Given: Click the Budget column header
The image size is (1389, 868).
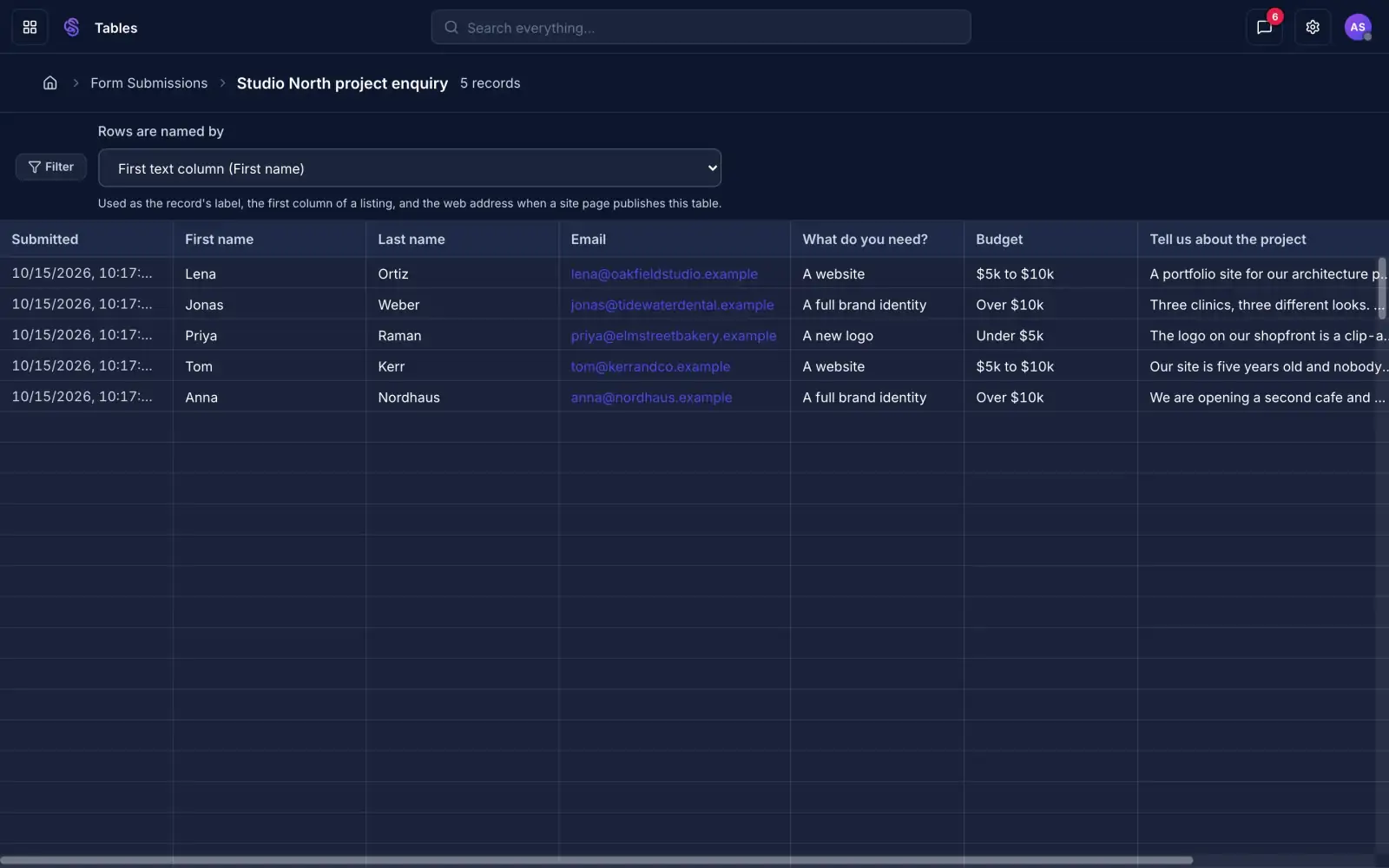Looking at the screenshot, I should click(x=1050, y=239).
